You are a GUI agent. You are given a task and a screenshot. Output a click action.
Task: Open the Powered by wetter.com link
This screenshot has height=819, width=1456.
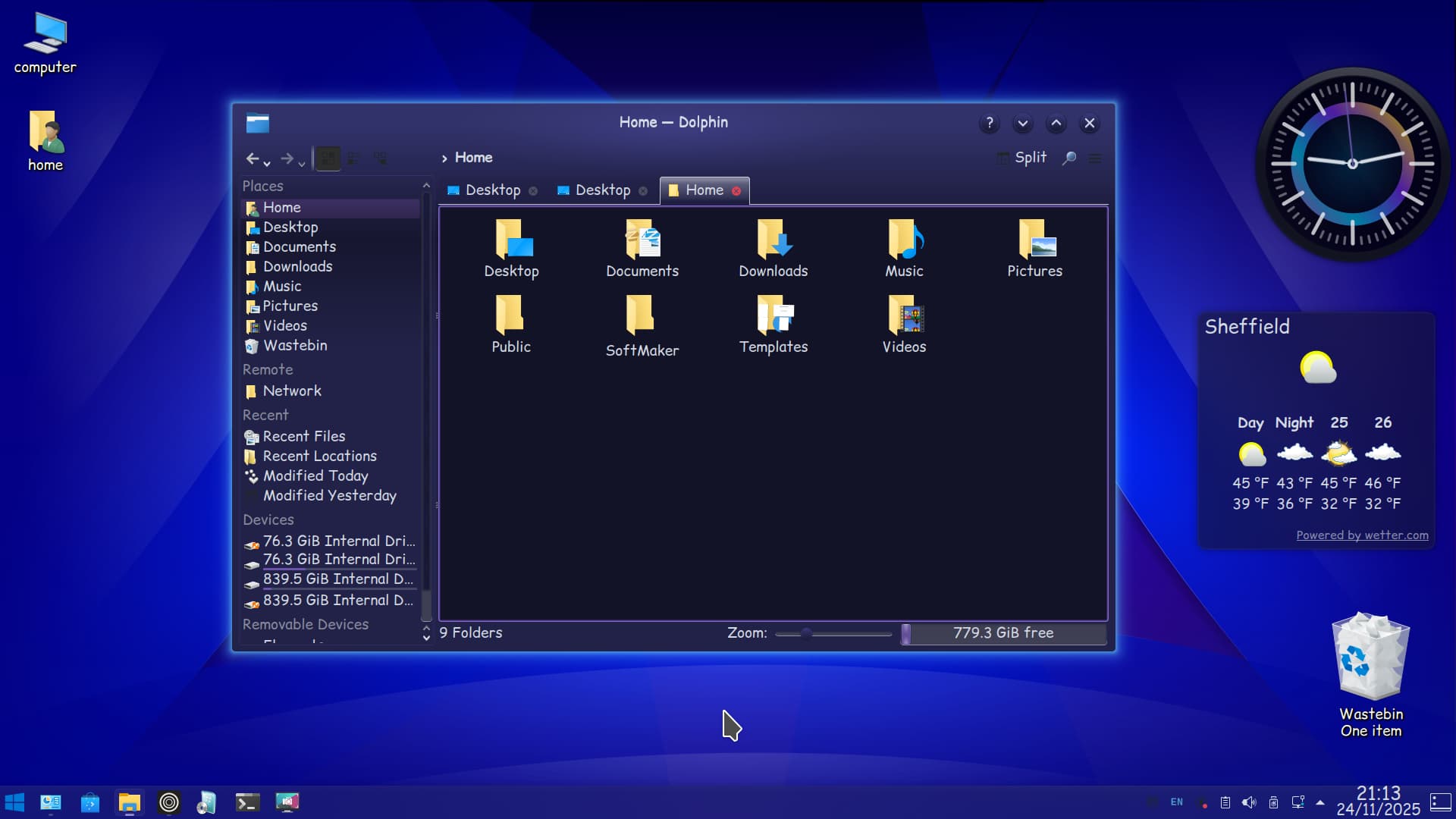coord(1362,535)
